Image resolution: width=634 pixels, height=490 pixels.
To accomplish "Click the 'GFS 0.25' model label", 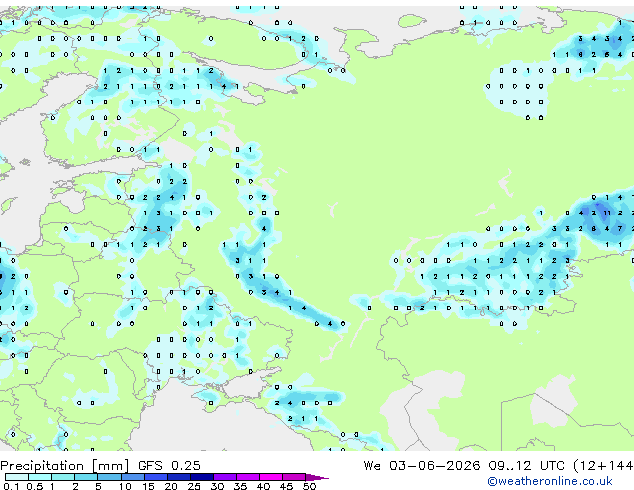I will (169, 466).
